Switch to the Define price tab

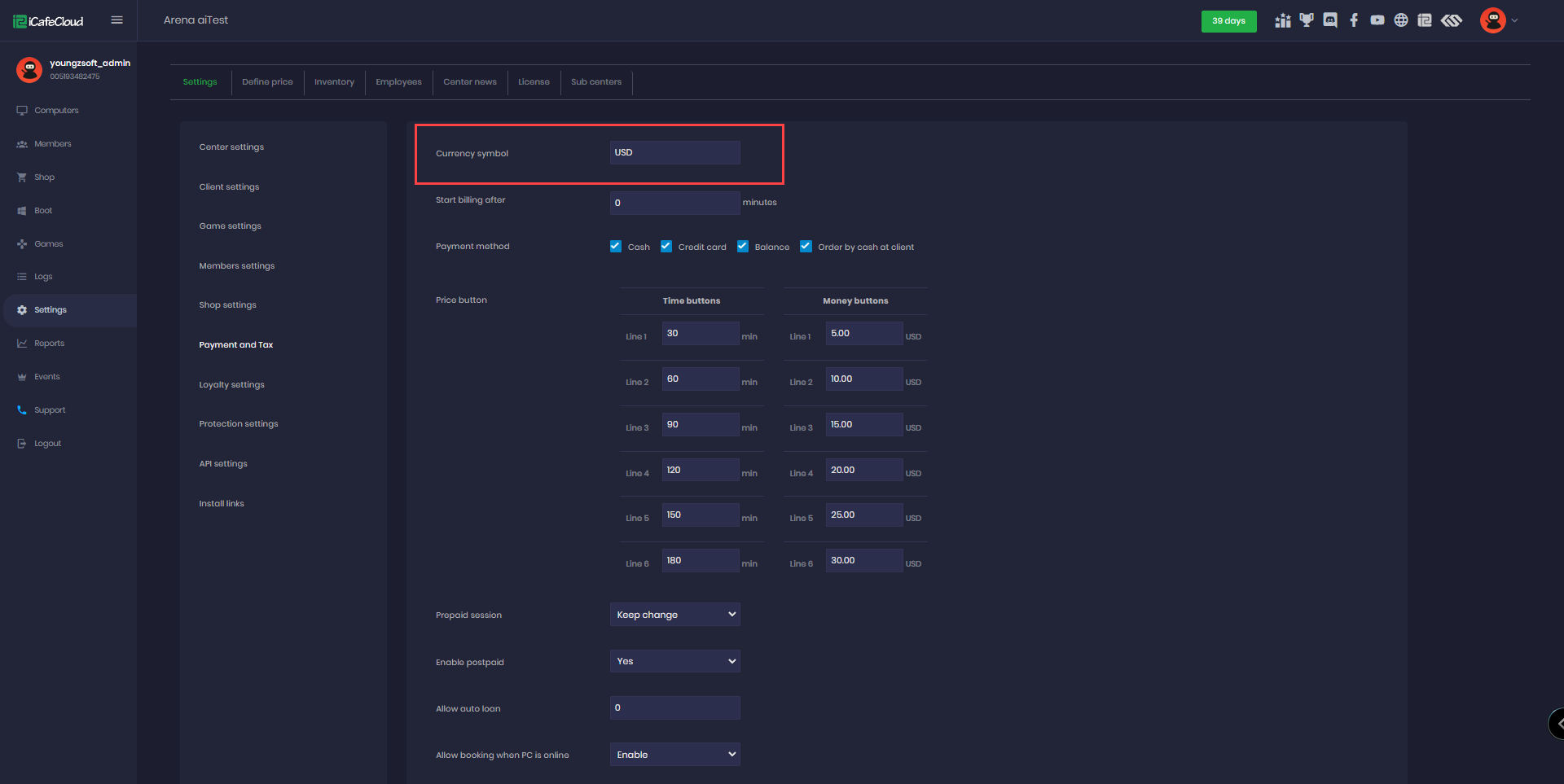(x=267, y=82)
